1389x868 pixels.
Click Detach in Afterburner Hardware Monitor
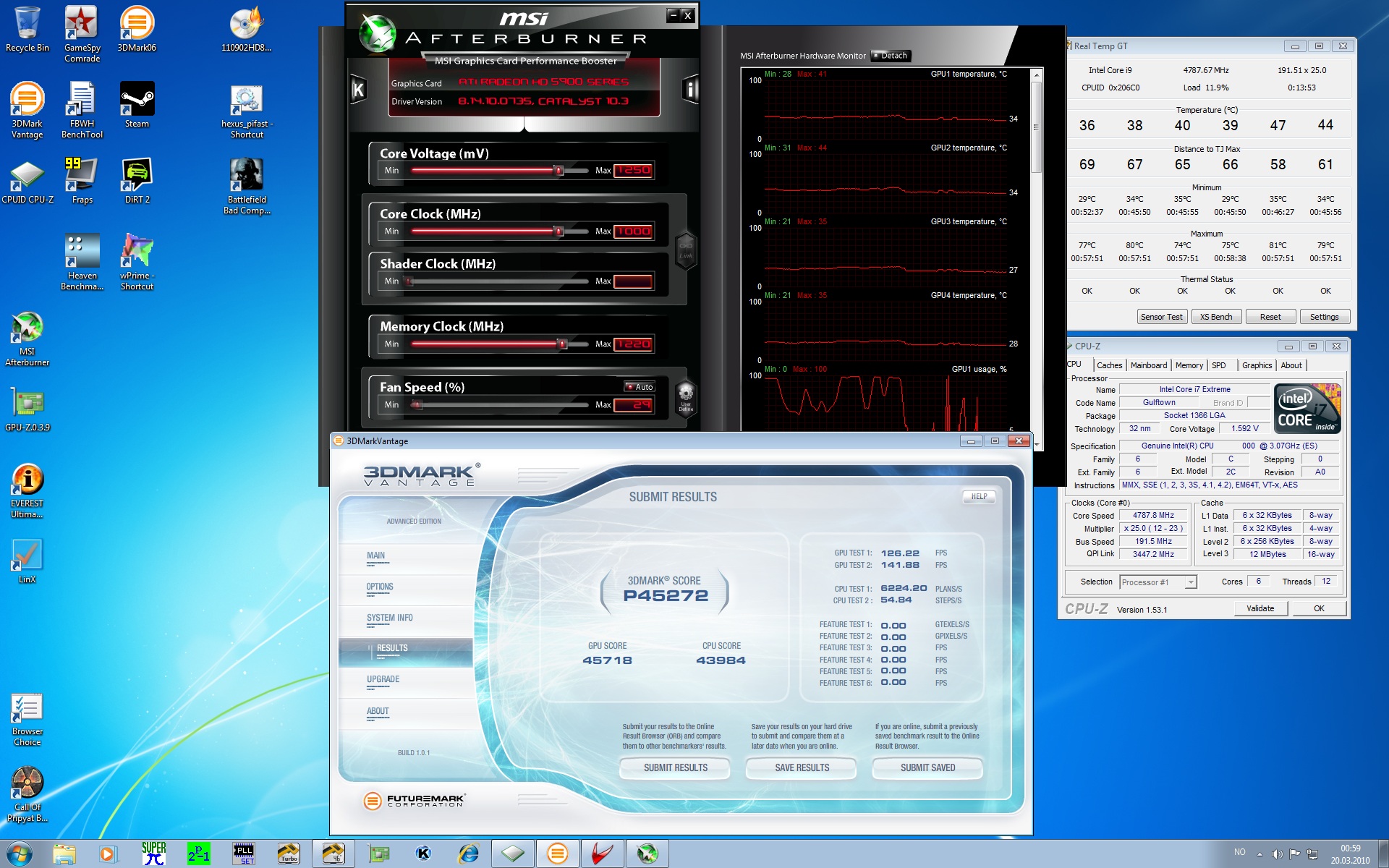(x=891, y=56)
